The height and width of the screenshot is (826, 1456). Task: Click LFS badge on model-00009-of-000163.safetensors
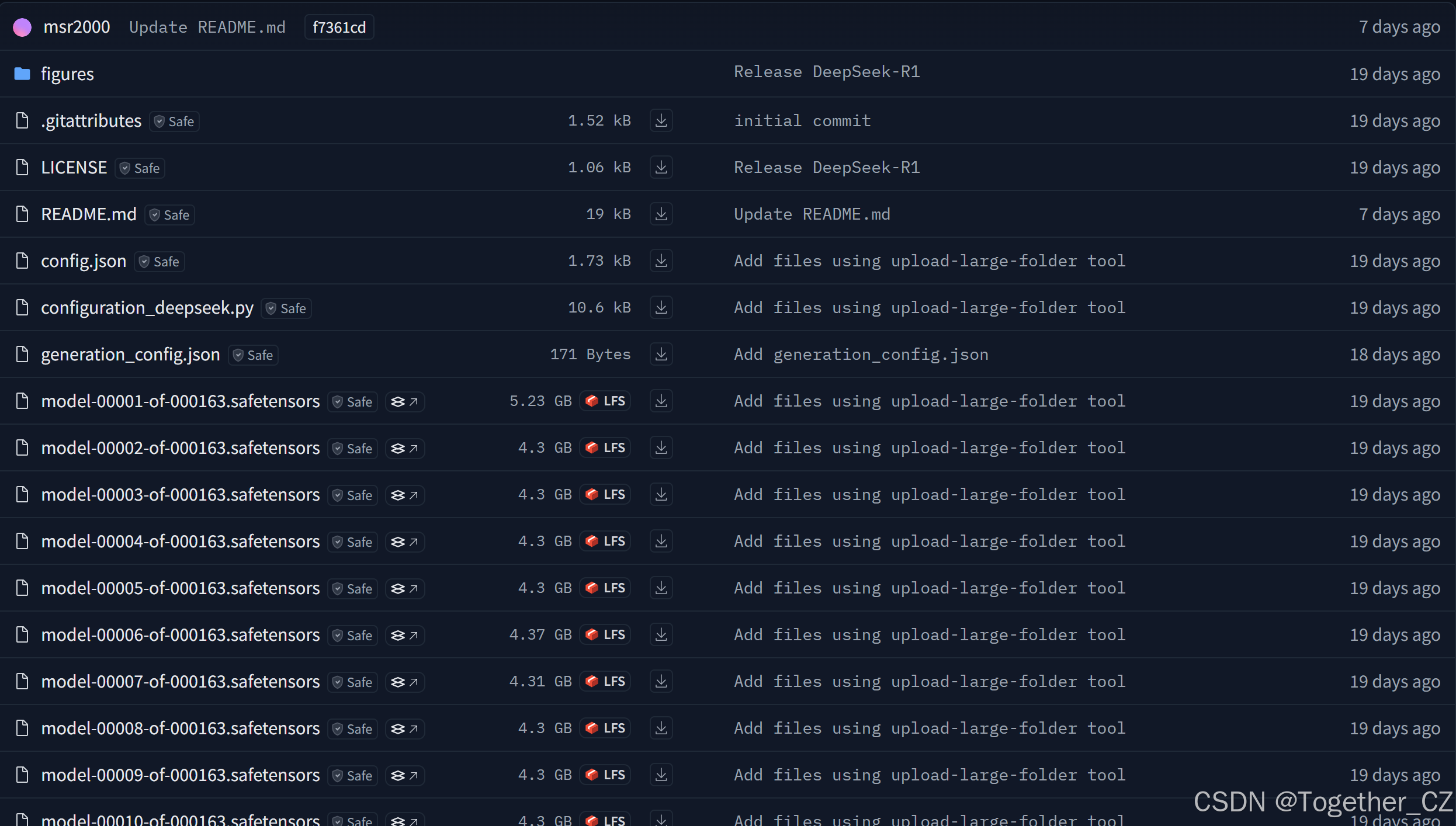click(605, 775)
